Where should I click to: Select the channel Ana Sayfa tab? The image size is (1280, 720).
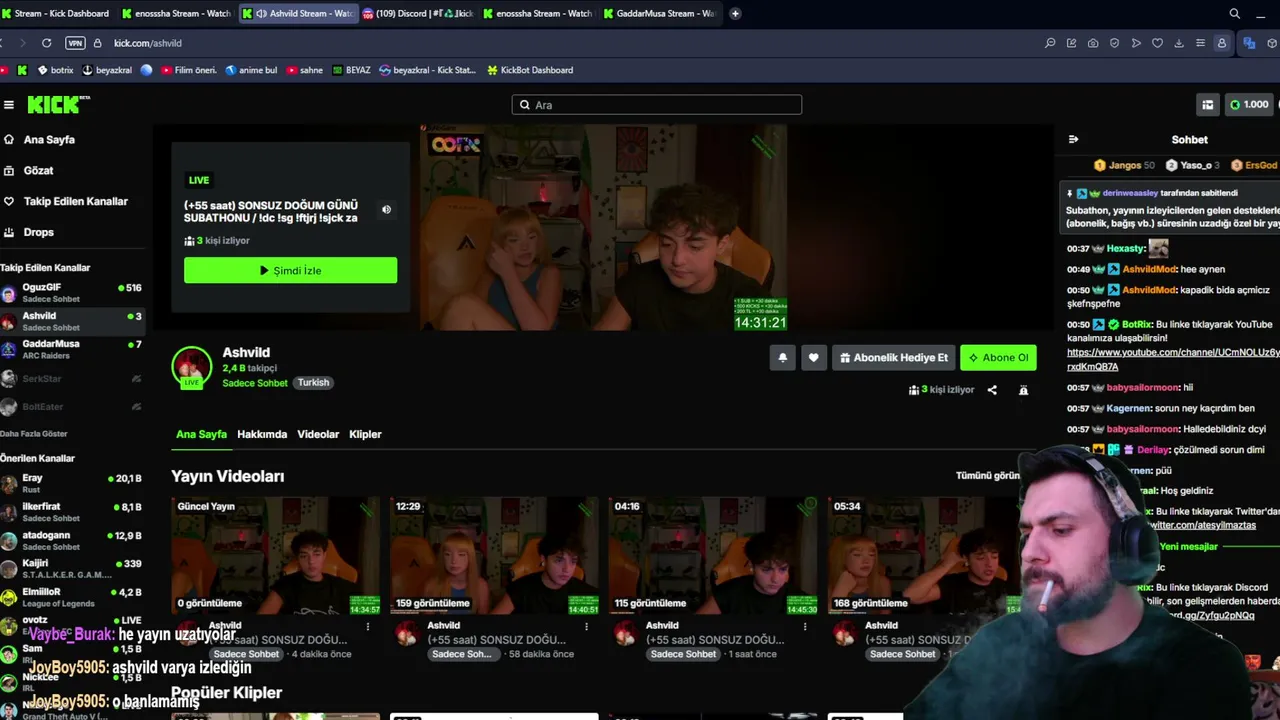click(x=201, y=435)
